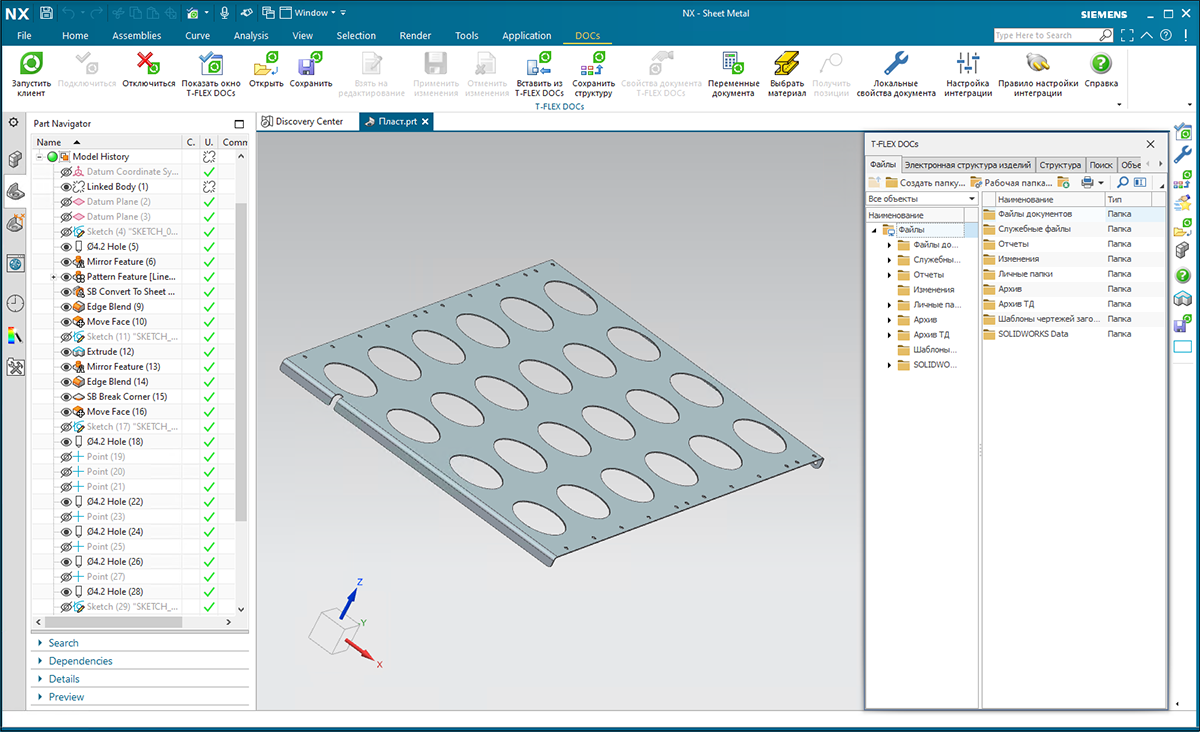Open the color palette sidebar tab

[15, 335]
